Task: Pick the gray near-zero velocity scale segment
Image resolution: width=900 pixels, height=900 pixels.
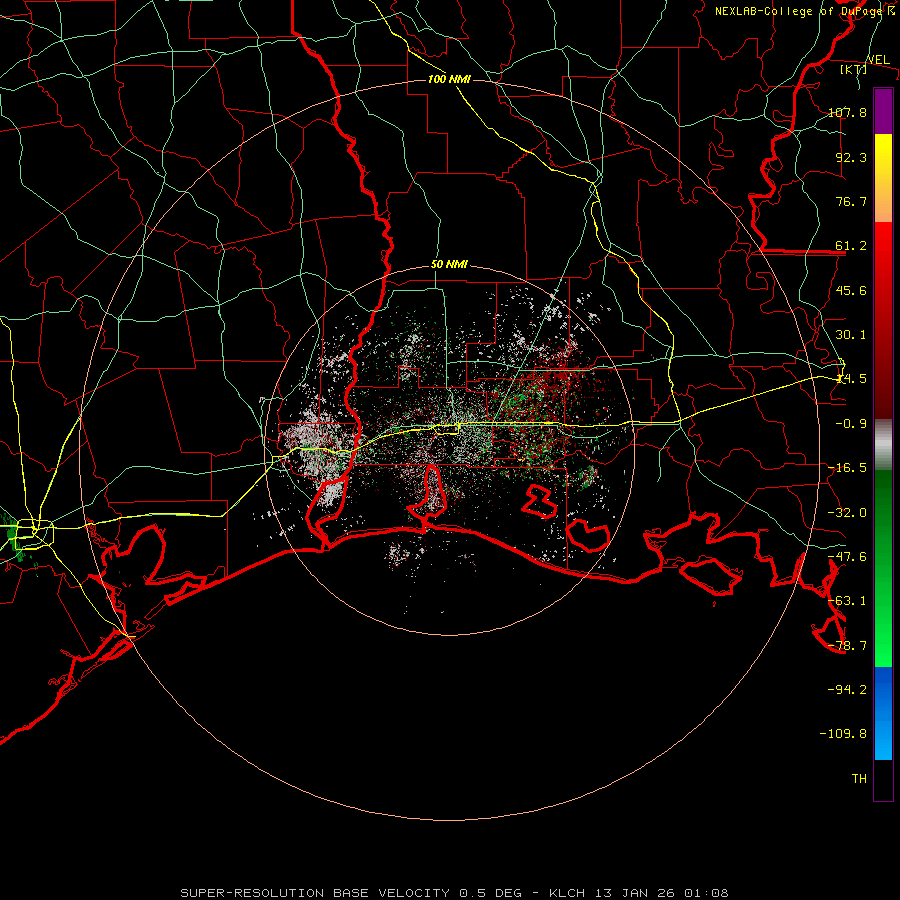Action: pos(883,445)
